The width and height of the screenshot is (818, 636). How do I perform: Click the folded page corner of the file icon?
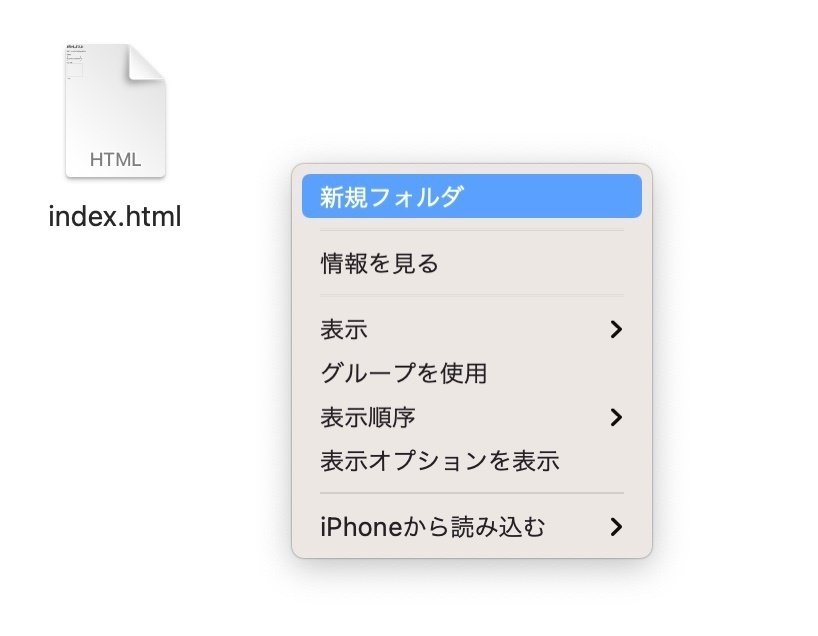coord(147,63)
